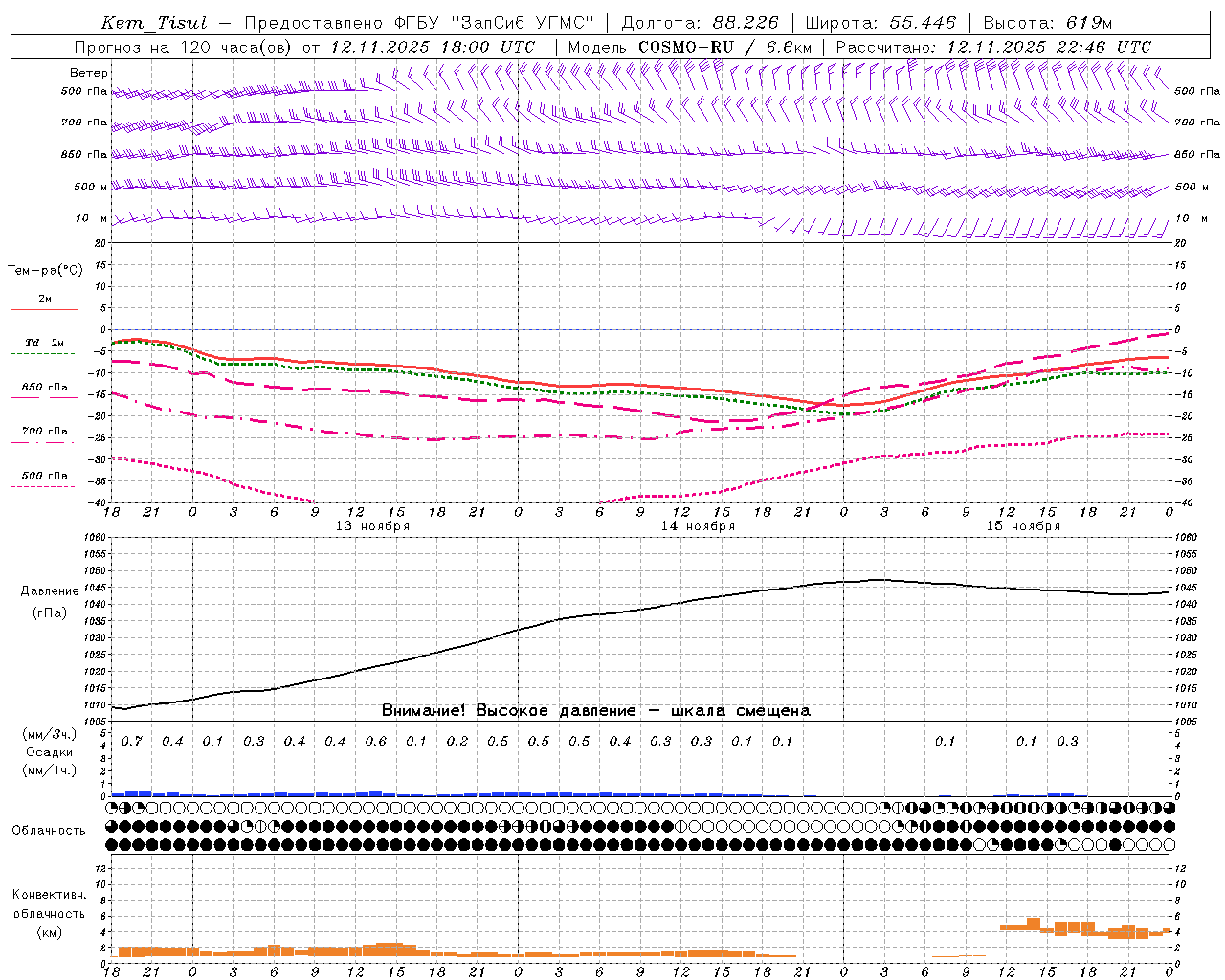The height and width of the screenshot is (980, 1225).
Task: Select the (мм/1ч.) precipitation unit label
Action: tap(49, 770)
